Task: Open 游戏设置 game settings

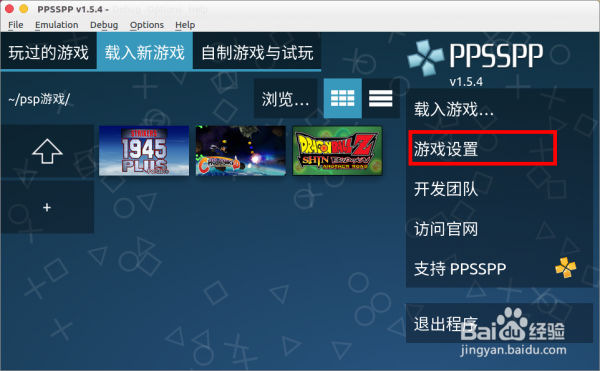Action: point(499,149)
